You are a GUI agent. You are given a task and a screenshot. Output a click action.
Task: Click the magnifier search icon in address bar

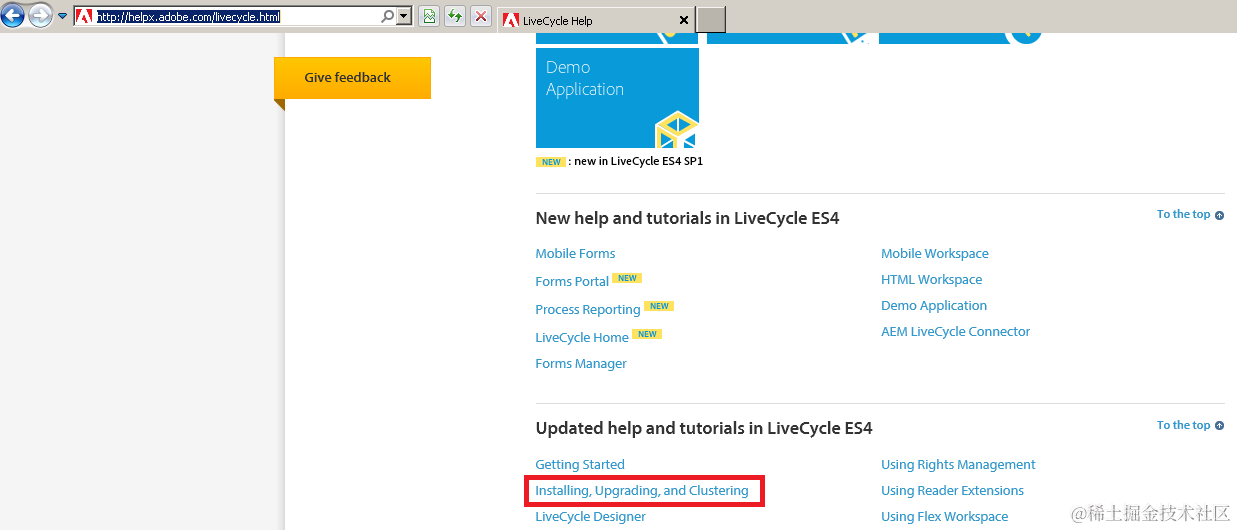tap(388, 17)
